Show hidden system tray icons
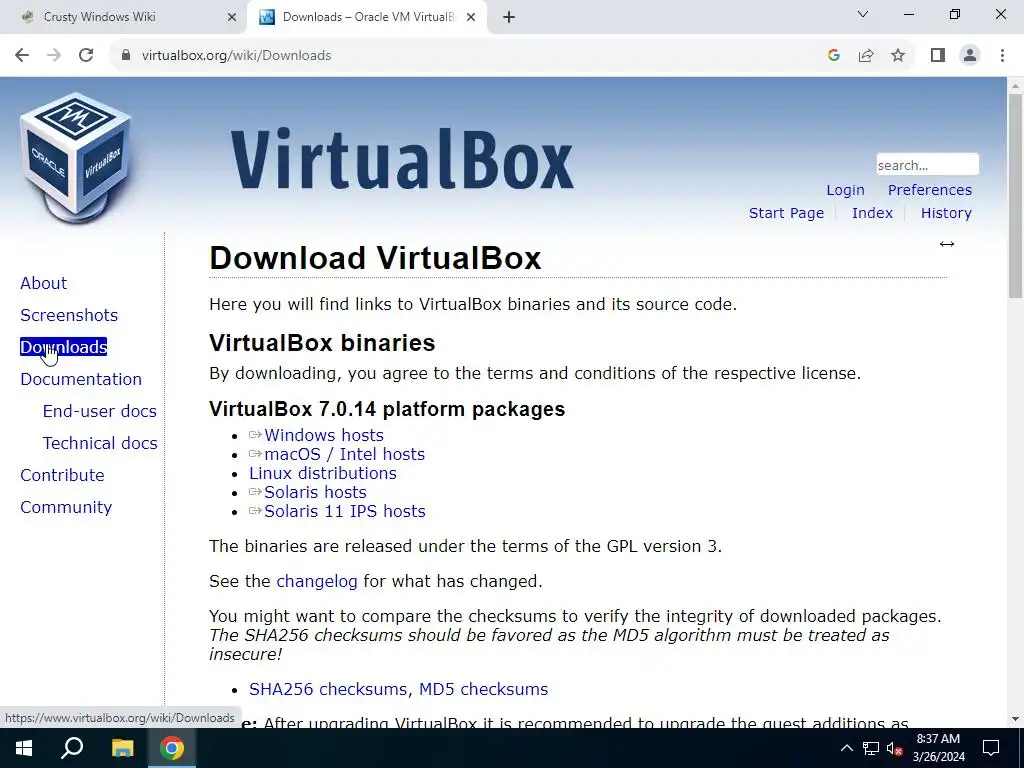The image size is (1024, 768). pyautogui.click(x=846, y=748)
